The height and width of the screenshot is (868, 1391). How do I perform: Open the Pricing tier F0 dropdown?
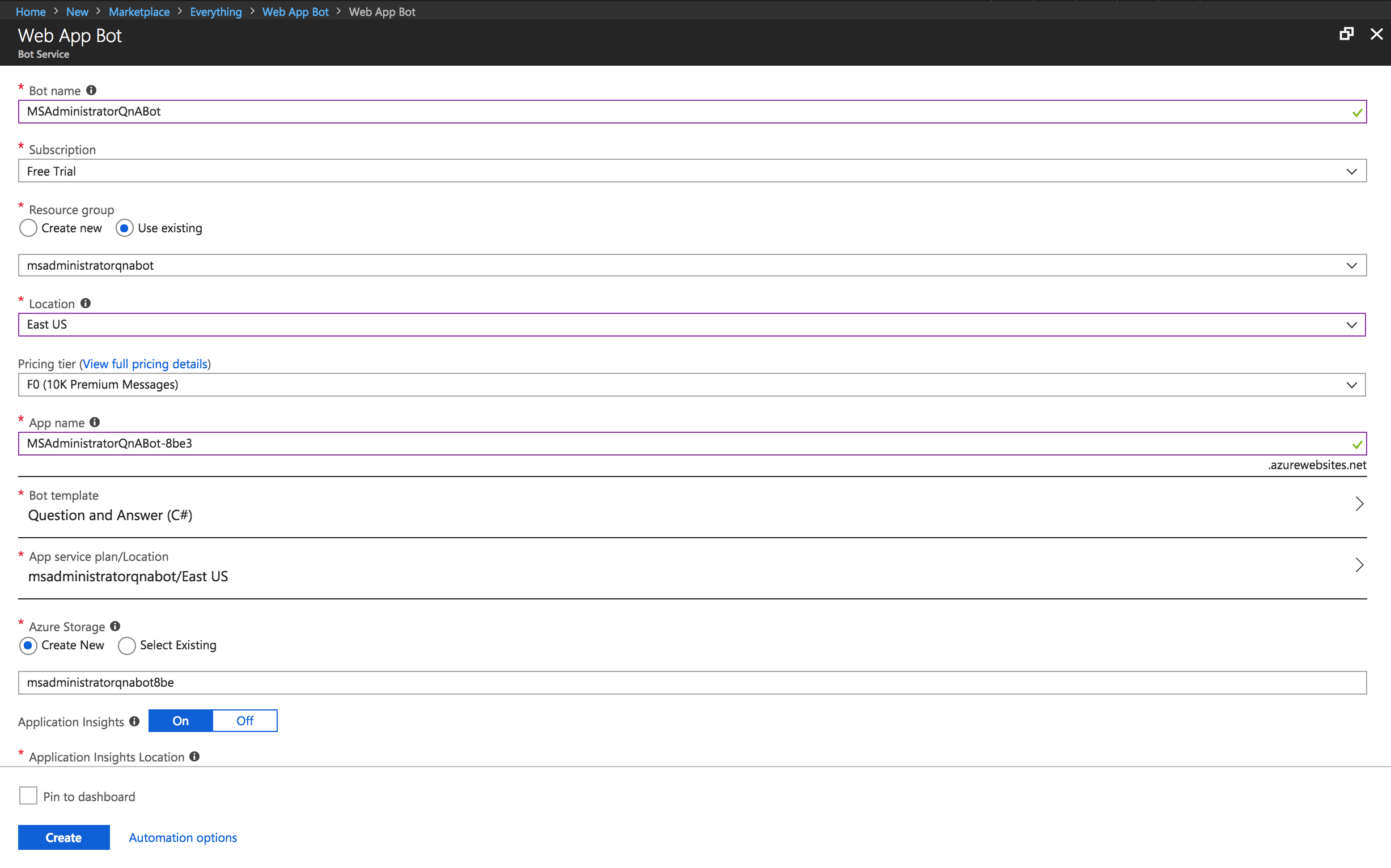(692, 384)
